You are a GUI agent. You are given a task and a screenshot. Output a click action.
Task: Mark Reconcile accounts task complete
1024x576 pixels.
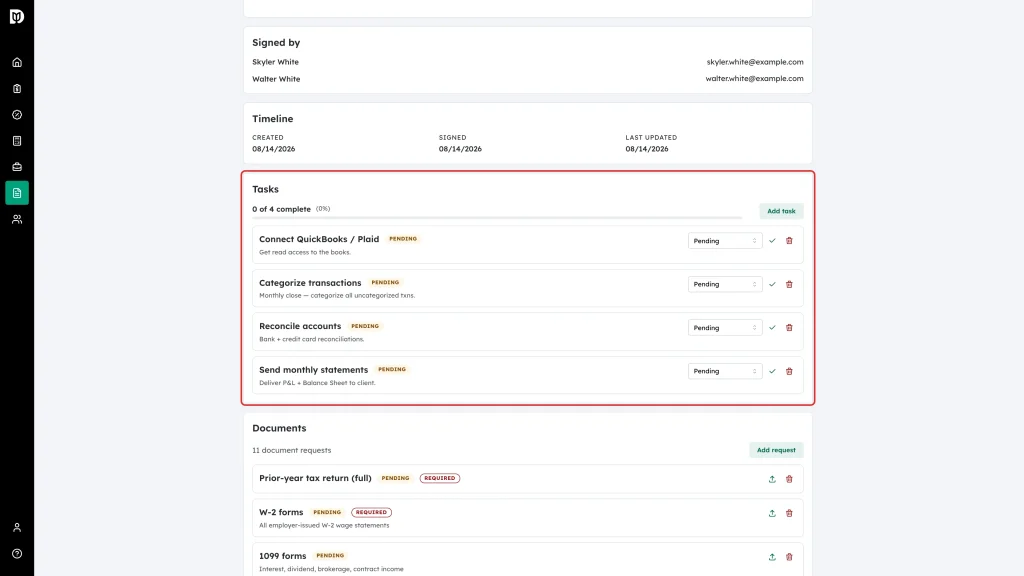[x=773, y=328]
